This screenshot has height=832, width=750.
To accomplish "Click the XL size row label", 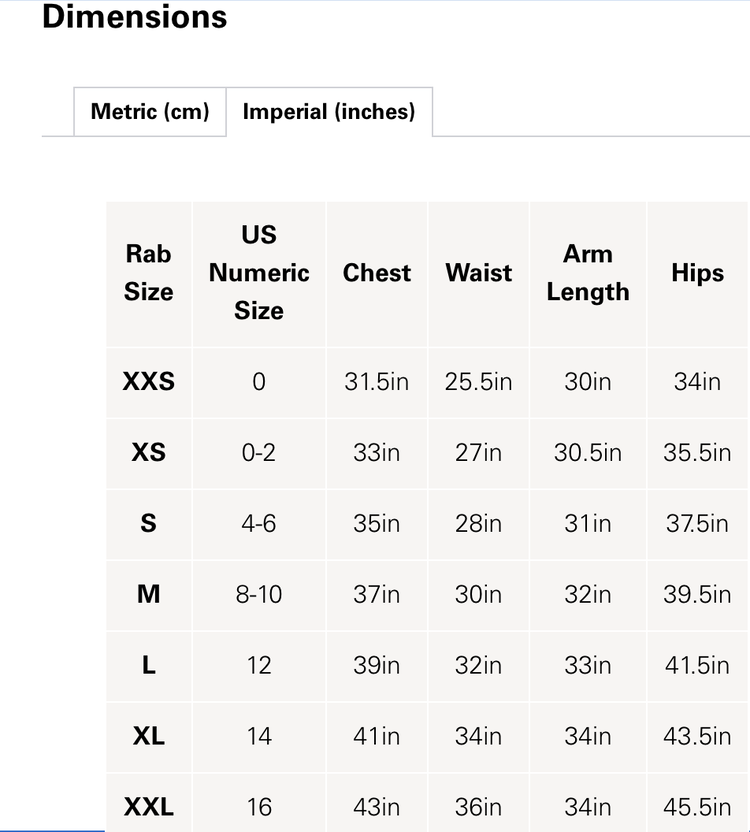I will click(x=148, y=736).
